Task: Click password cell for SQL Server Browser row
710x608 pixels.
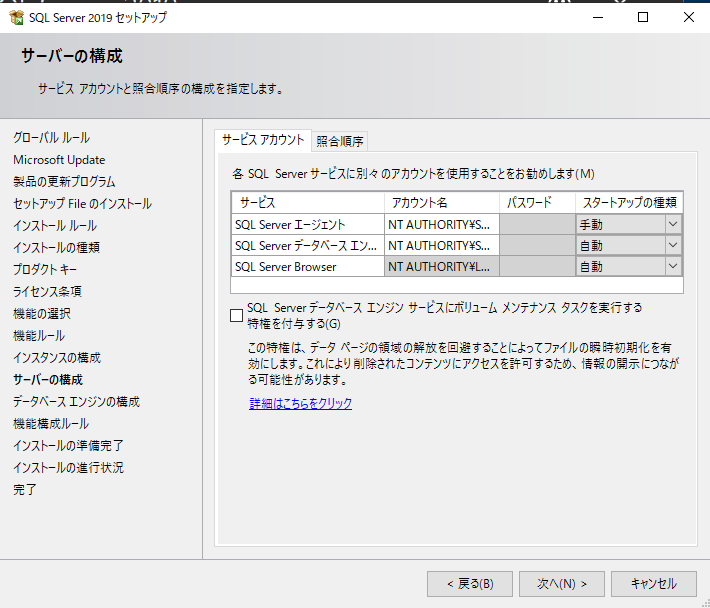Action: click(x=537, y=267)
